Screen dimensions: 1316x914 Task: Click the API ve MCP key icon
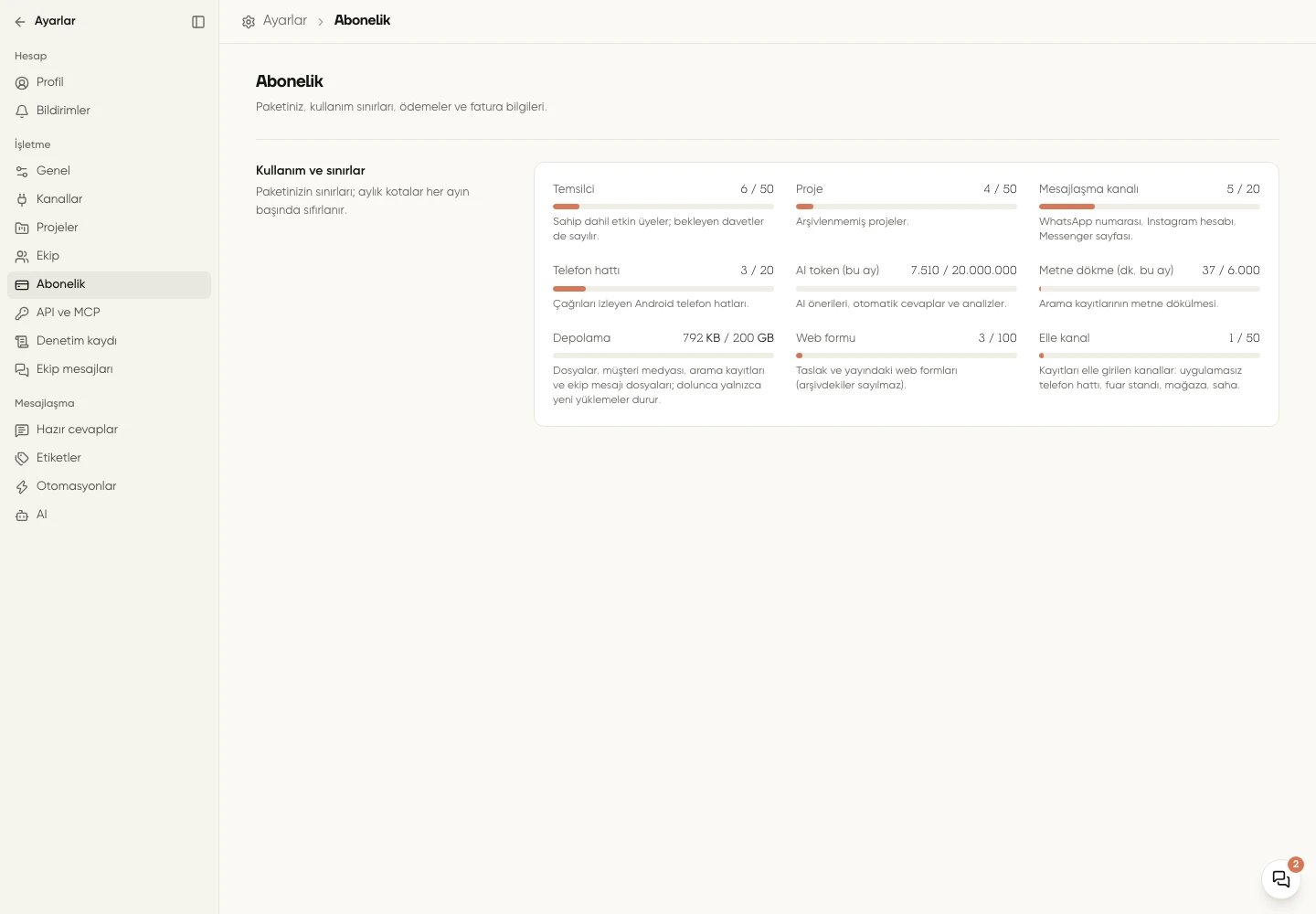click(x=22, y=313)
